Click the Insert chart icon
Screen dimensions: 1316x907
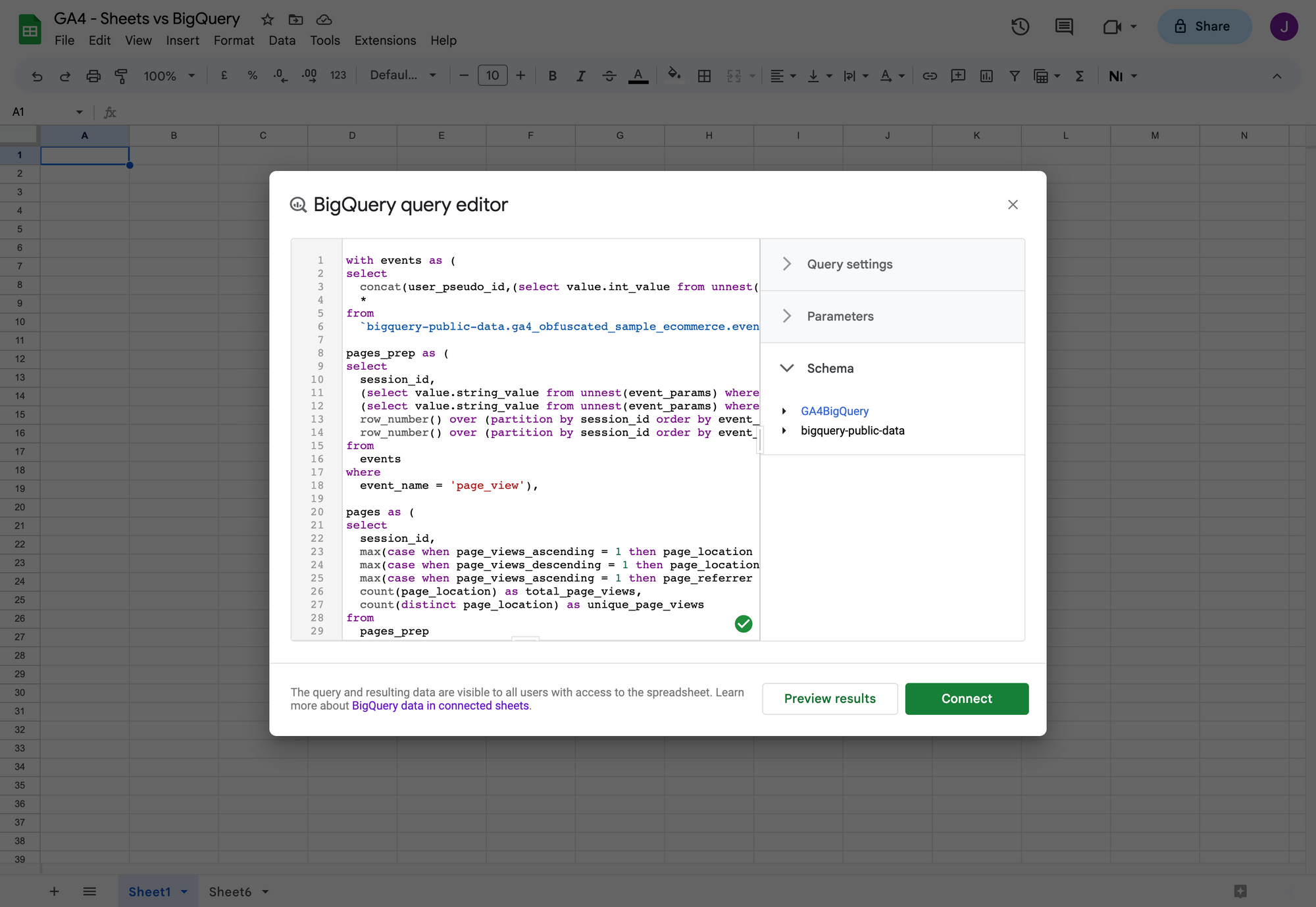click(986, 76)
